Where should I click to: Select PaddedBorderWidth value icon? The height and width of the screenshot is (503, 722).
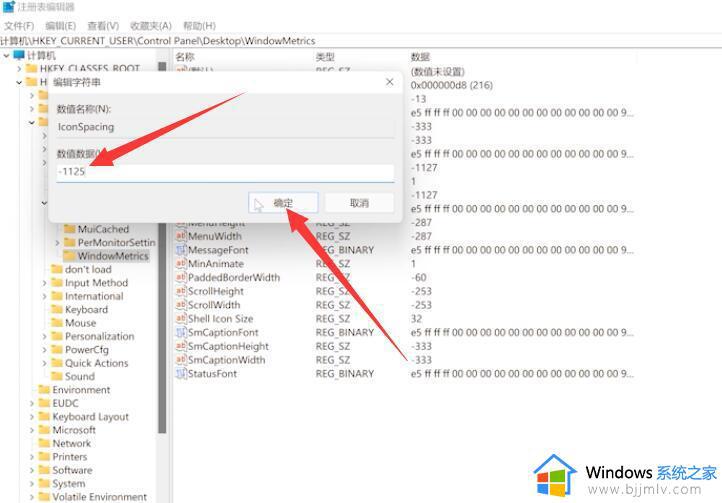point(181,277)
